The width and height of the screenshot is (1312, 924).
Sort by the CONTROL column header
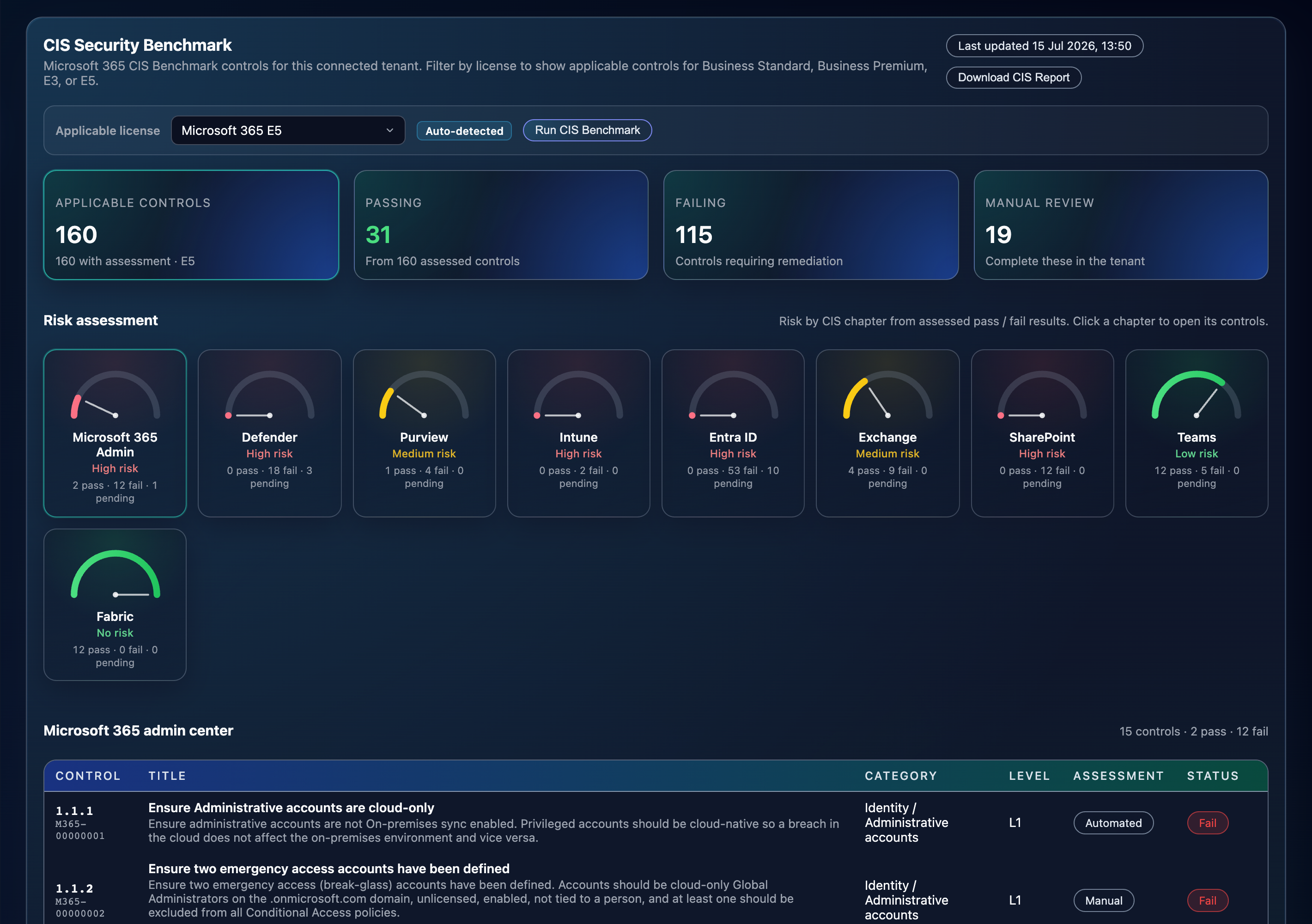(88, 776)
